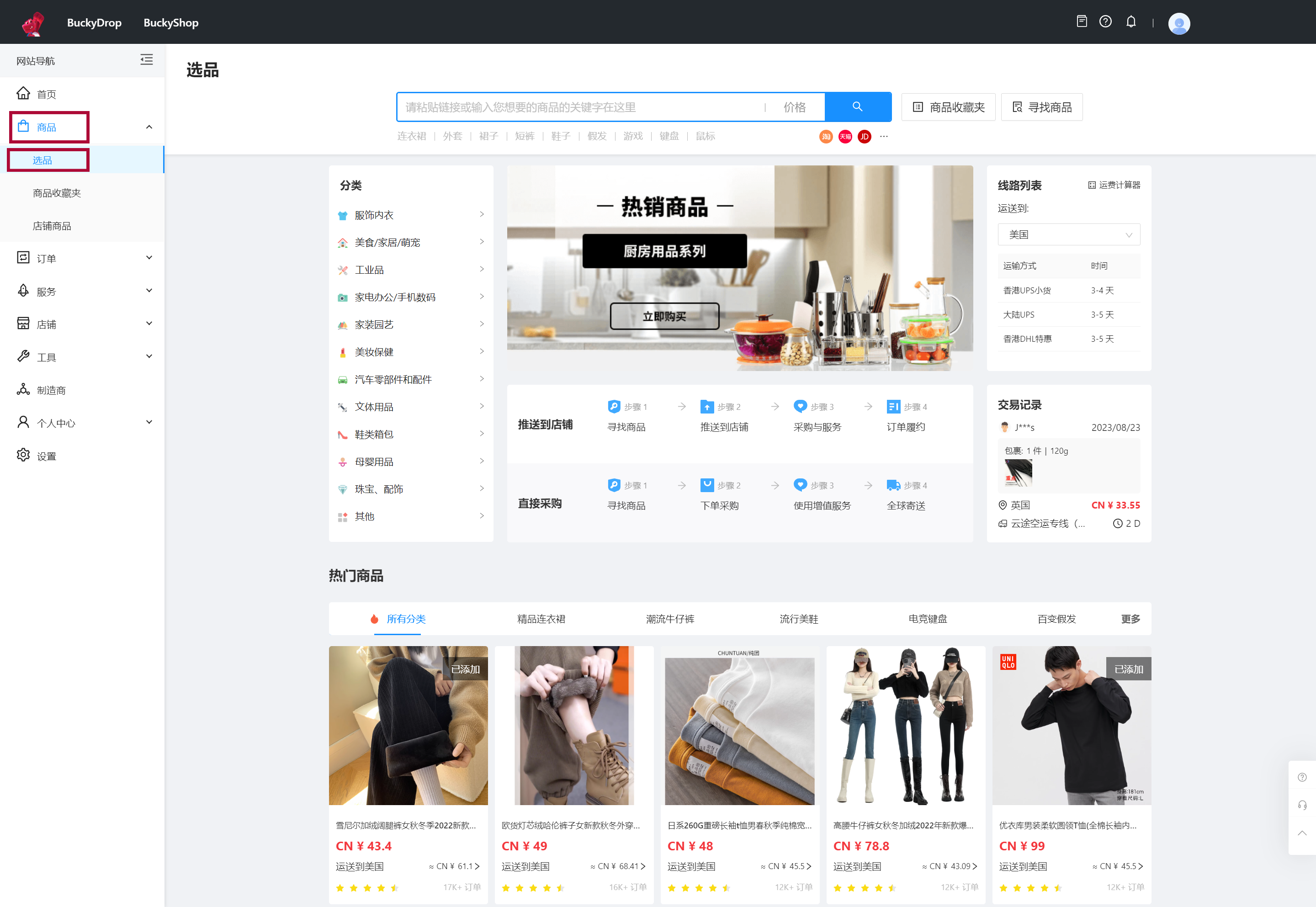Screen dimensions: 1316x907
Task: Click the 步骤 2 推送到店铺 upload icon
Action: [707, 406]
